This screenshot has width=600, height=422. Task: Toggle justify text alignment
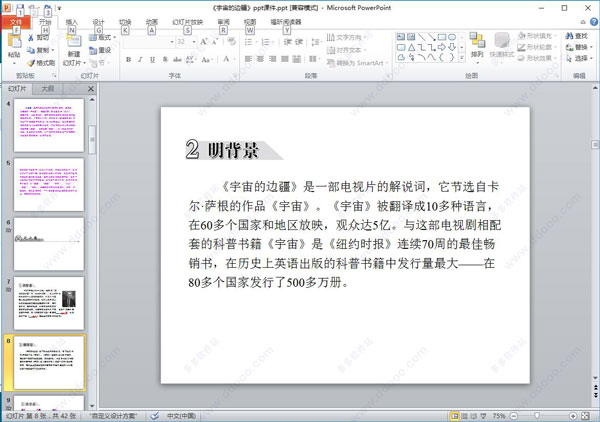pos(284,59)
